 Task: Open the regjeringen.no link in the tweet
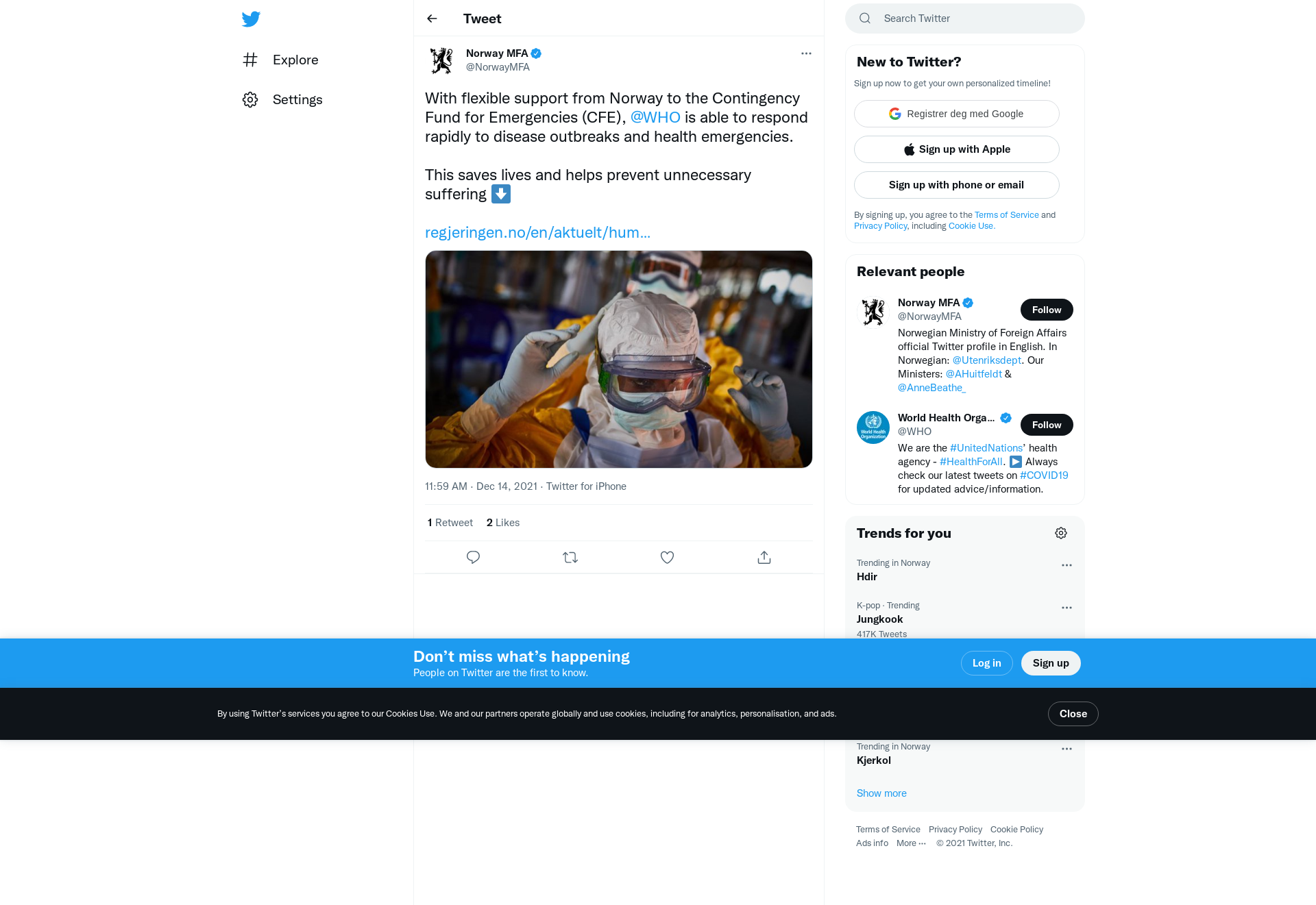click(x=538, y=232)
